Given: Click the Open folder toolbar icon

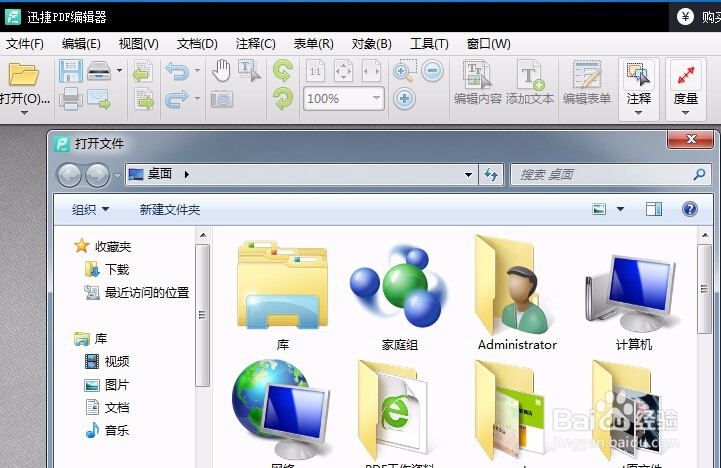Looking at the screenshot, I should [23, 74].
